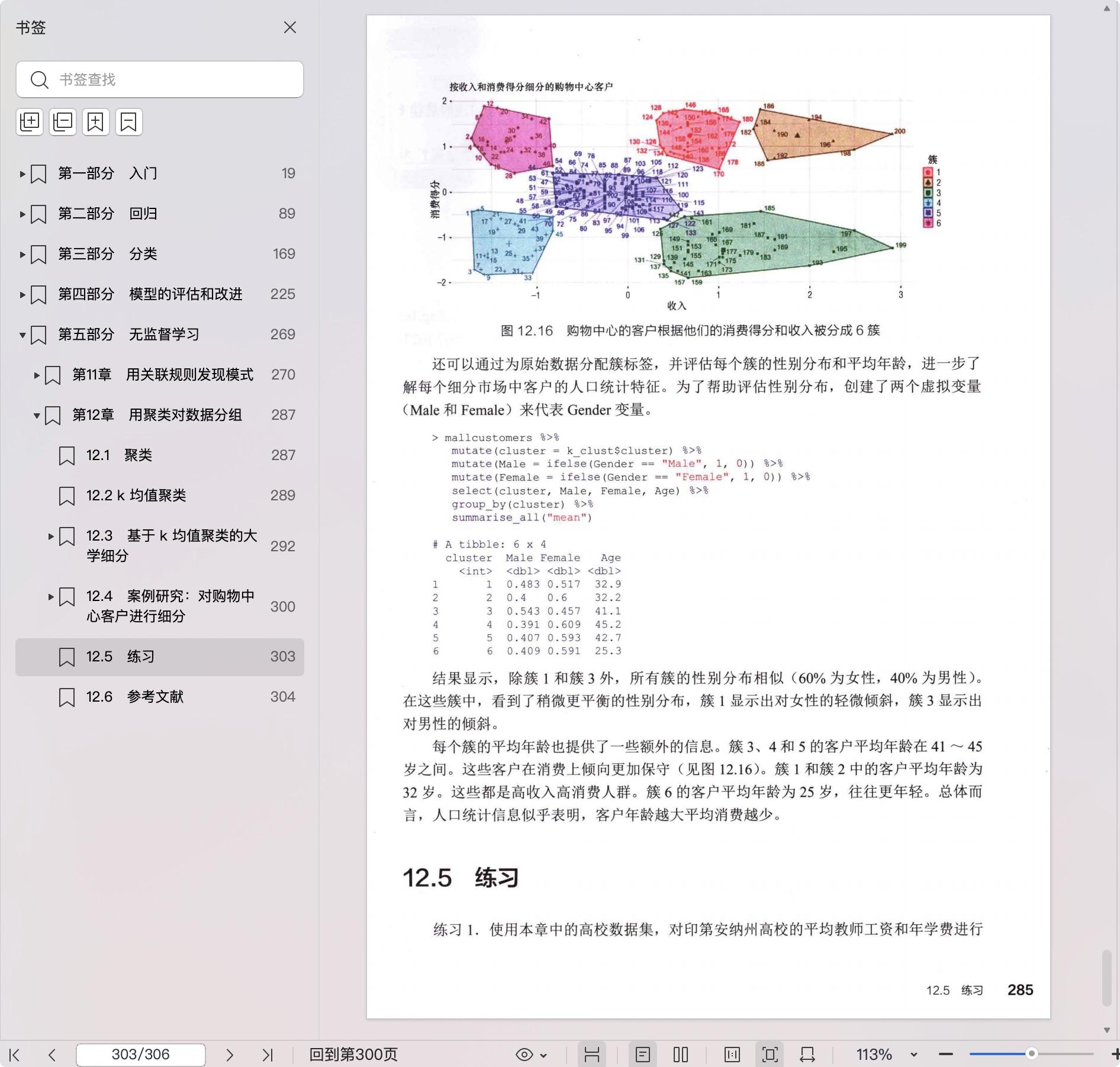Image resolution: width=1120 pixels, height=1067 pixels.
Task: Expand the 第一部分 入门 bookmark
Action: 22,174
